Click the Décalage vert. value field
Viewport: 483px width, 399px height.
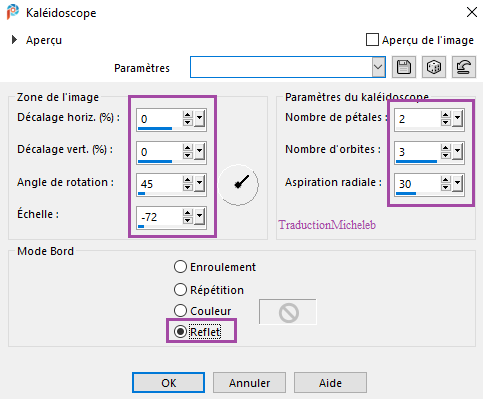(160, 152)
